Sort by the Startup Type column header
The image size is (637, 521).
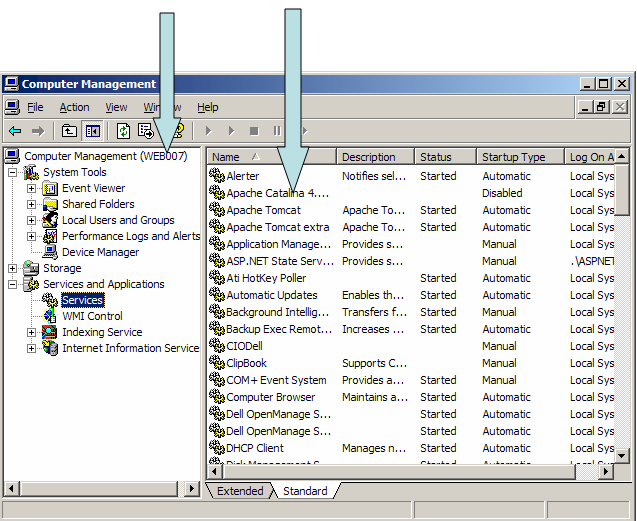(521, 157)
